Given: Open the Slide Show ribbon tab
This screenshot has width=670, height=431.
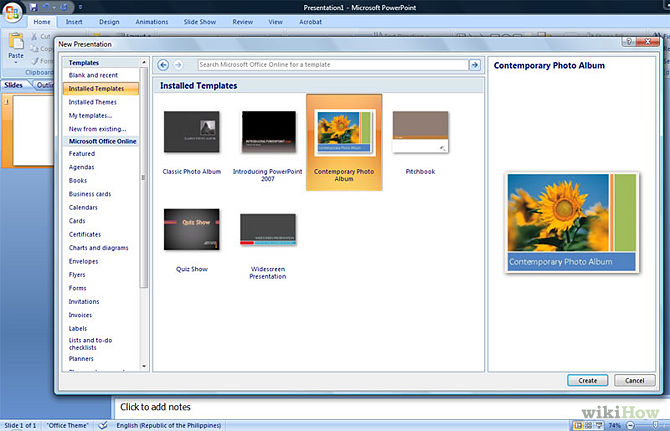Looking at the screenshot, I should 197,21.
